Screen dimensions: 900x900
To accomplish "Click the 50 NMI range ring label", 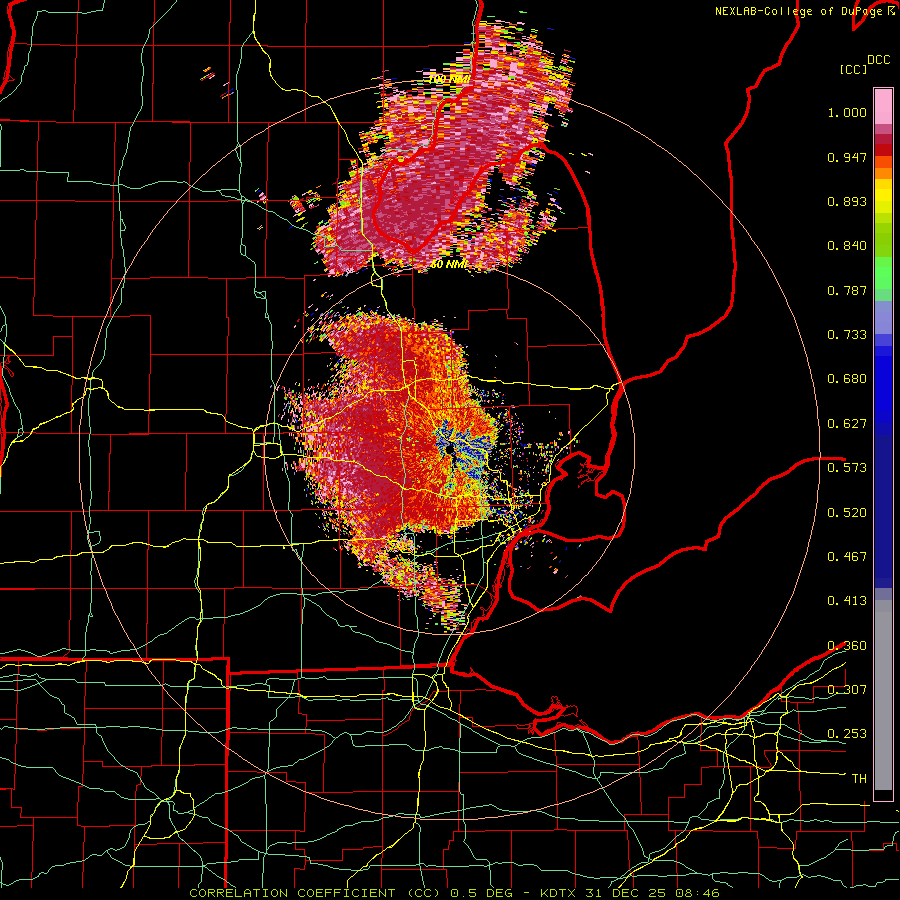I will pyautogui.click(x=449, y=265).
